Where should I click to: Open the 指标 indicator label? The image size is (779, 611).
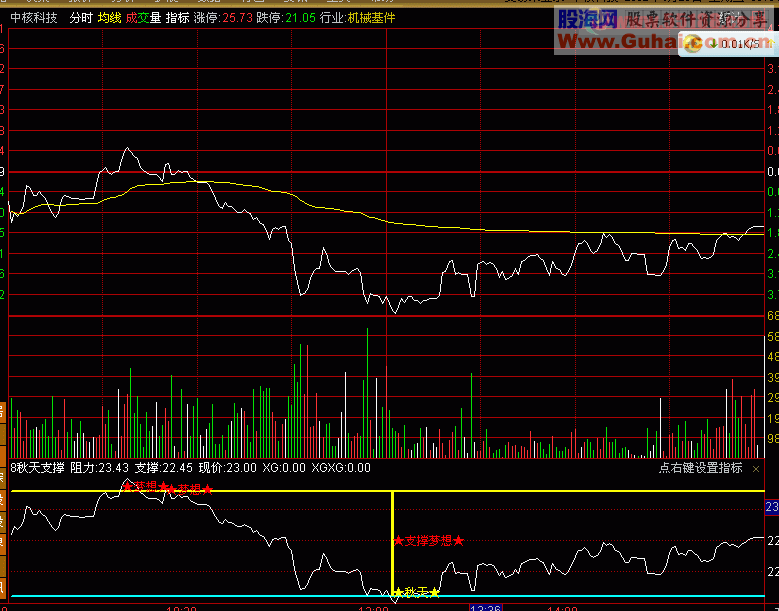(x=177, y=18)
